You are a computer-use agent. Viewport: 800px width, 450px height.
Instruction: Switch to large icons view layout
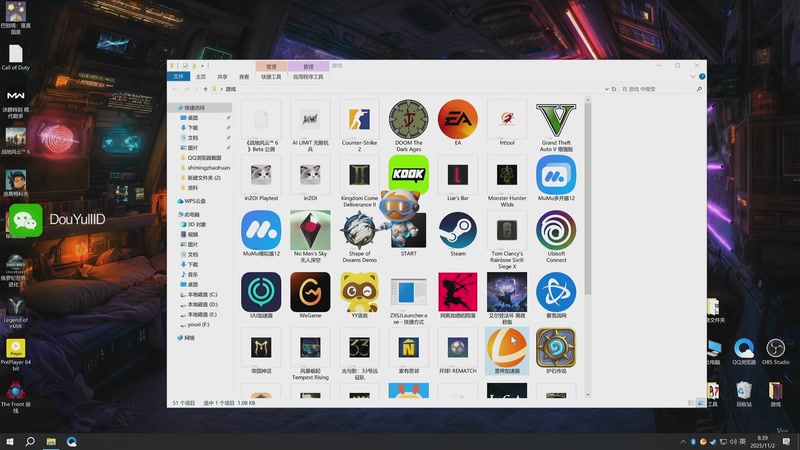[x=701, y=403]
